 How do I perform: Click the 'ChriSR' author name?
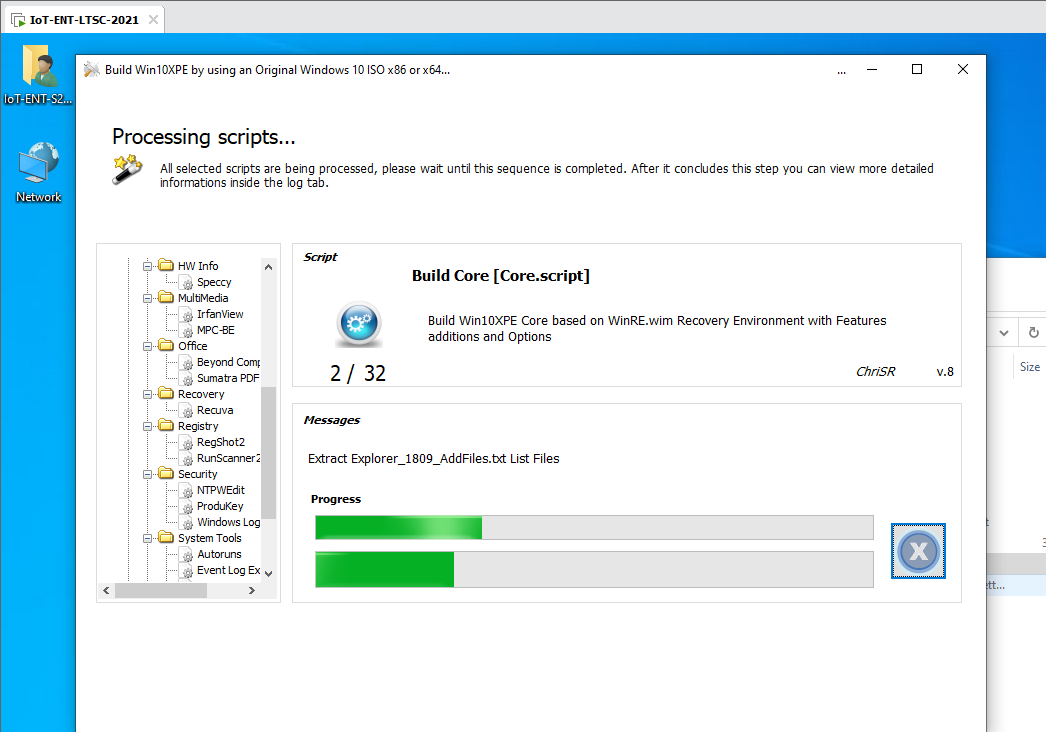pyautogui.click(x=875, y=372)
